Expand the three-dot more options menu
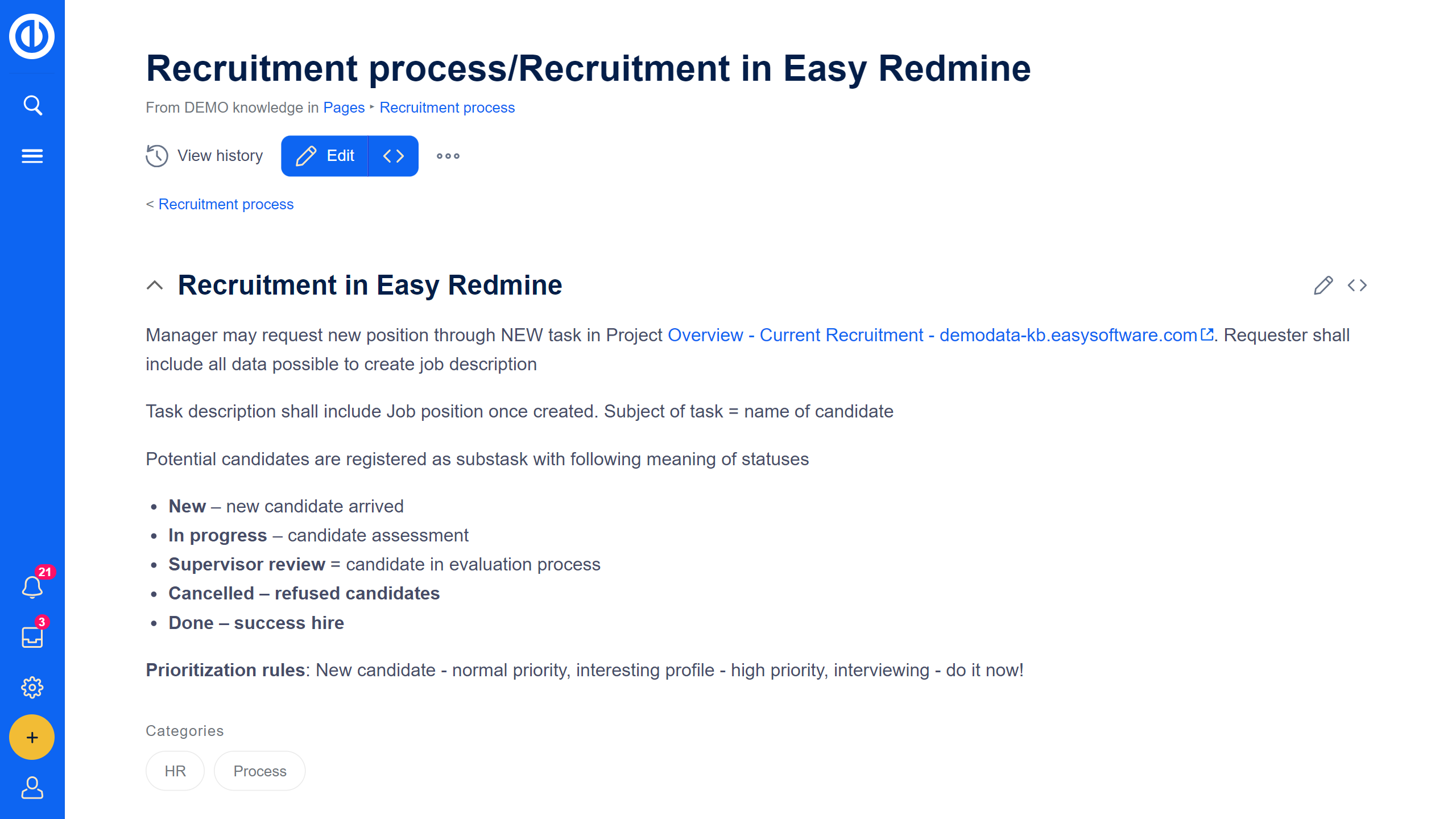Image resolution: width=1456 pixels, height=819 pixels. tap(447, 156)
